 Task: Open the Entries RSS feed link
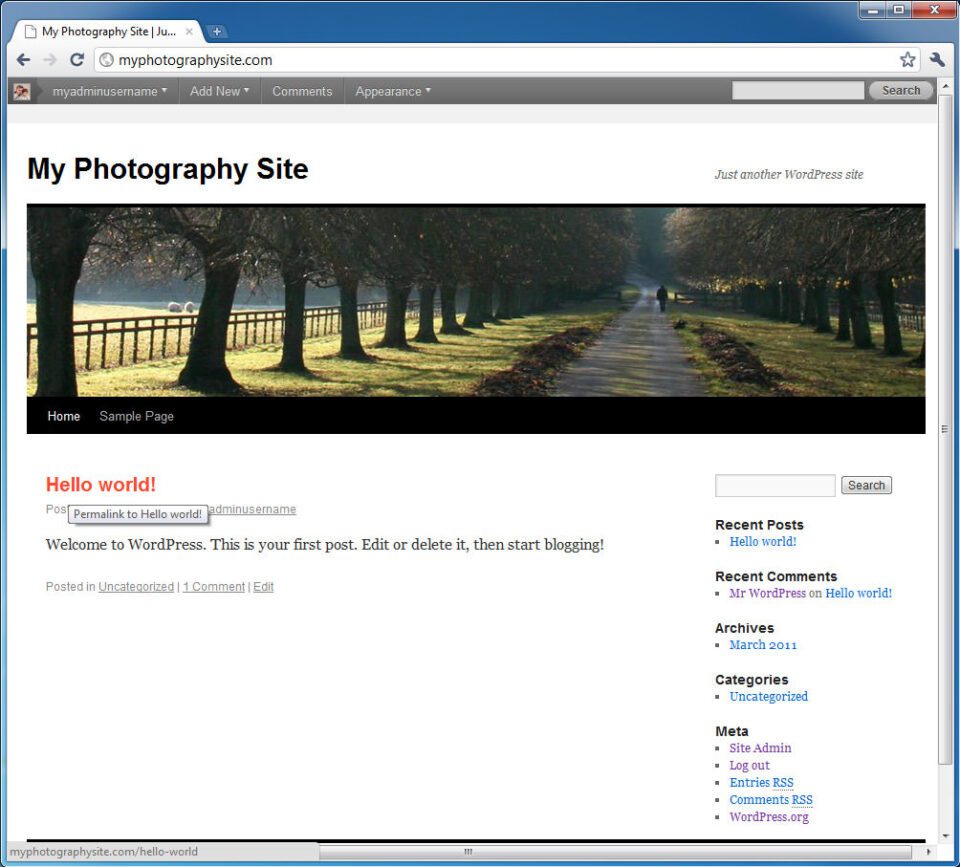click(x=761, y=783)
